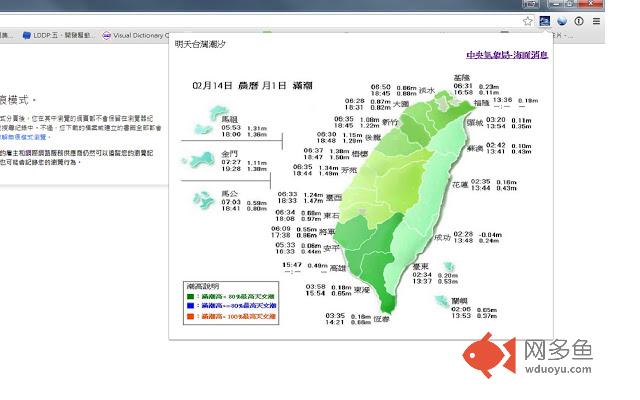The image size is (640, 400).
Task: Click the 02月14日 tide date heading
Action: pyautogui.click(x=252, y=85)
